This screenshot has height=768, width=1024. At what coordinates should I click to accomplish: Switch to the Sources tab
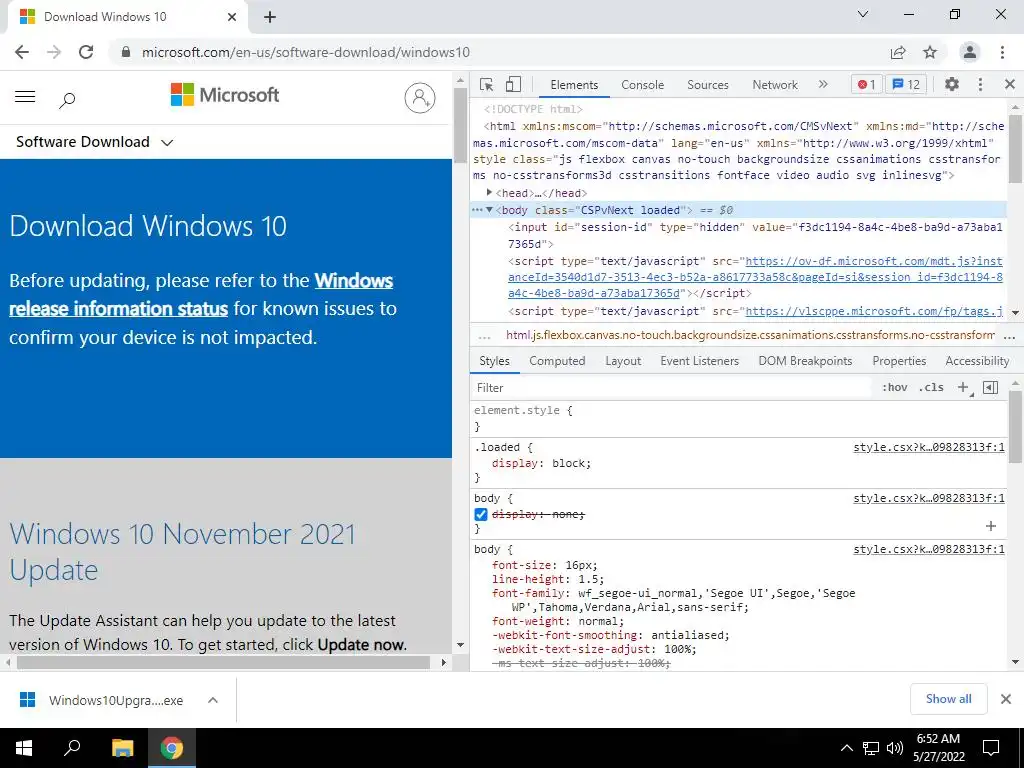pyautogui.click(x=707, y=85)
